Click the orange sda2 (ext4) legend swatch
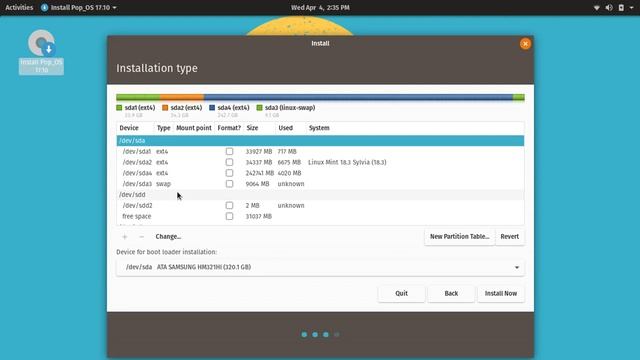 (x=165, y=108)
